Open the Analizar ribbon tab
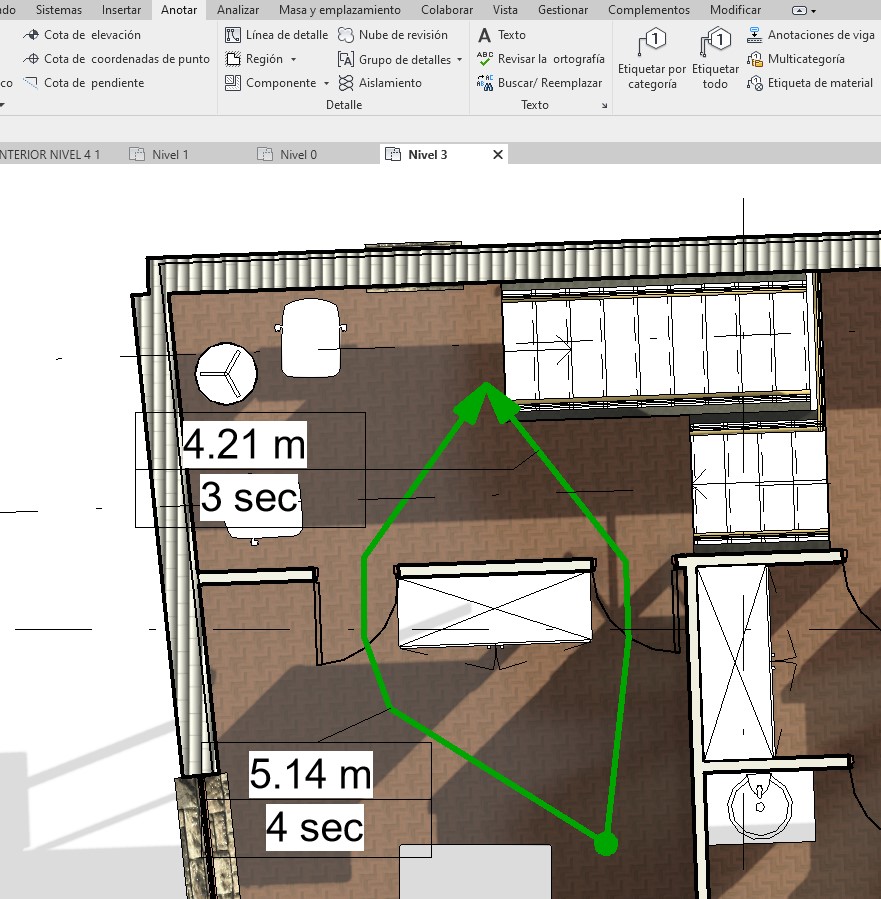Viewport: 881px width, 899px height. click(237, 10)
